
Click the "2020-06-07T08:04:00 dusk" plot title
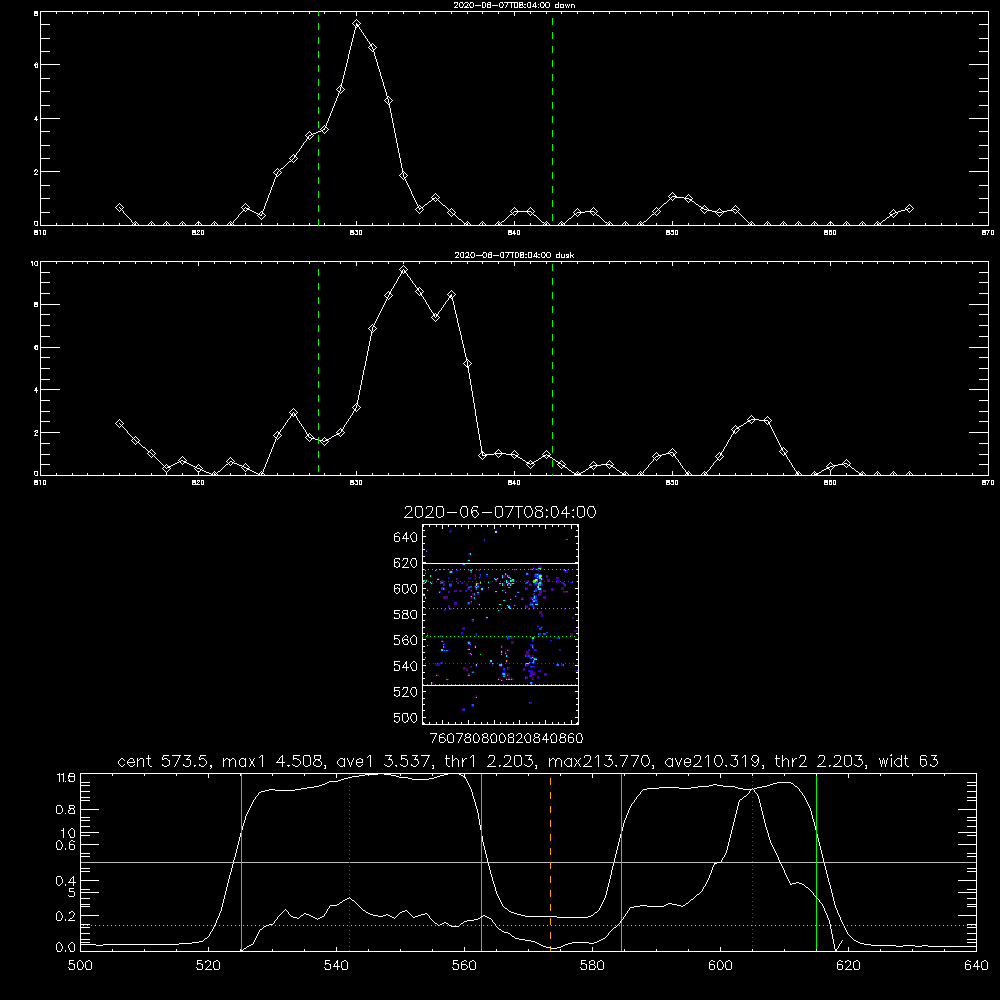point(514,255)
